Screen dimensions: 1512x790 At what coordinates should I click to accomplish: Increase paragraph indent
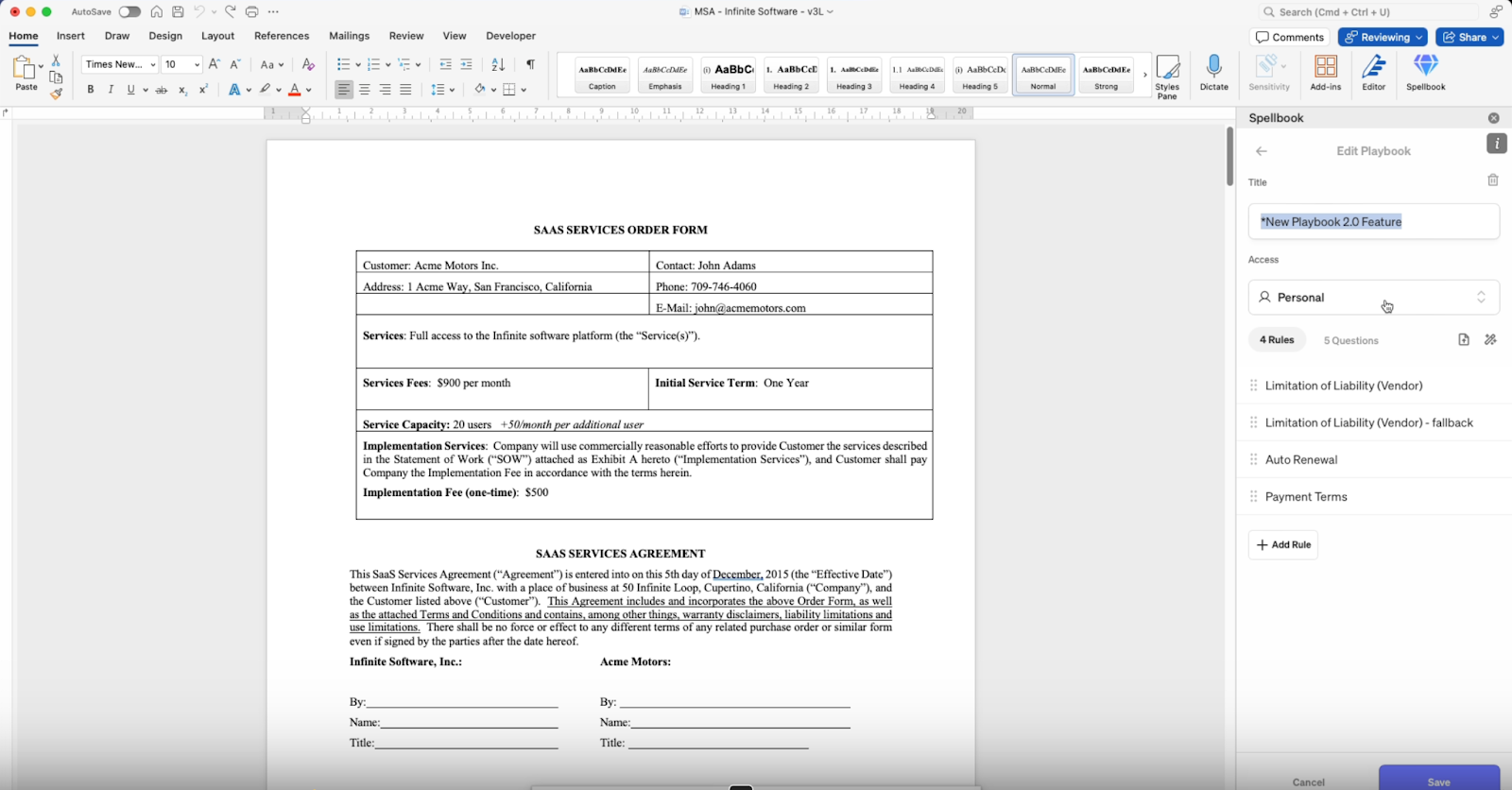click(x=467, y=64)
